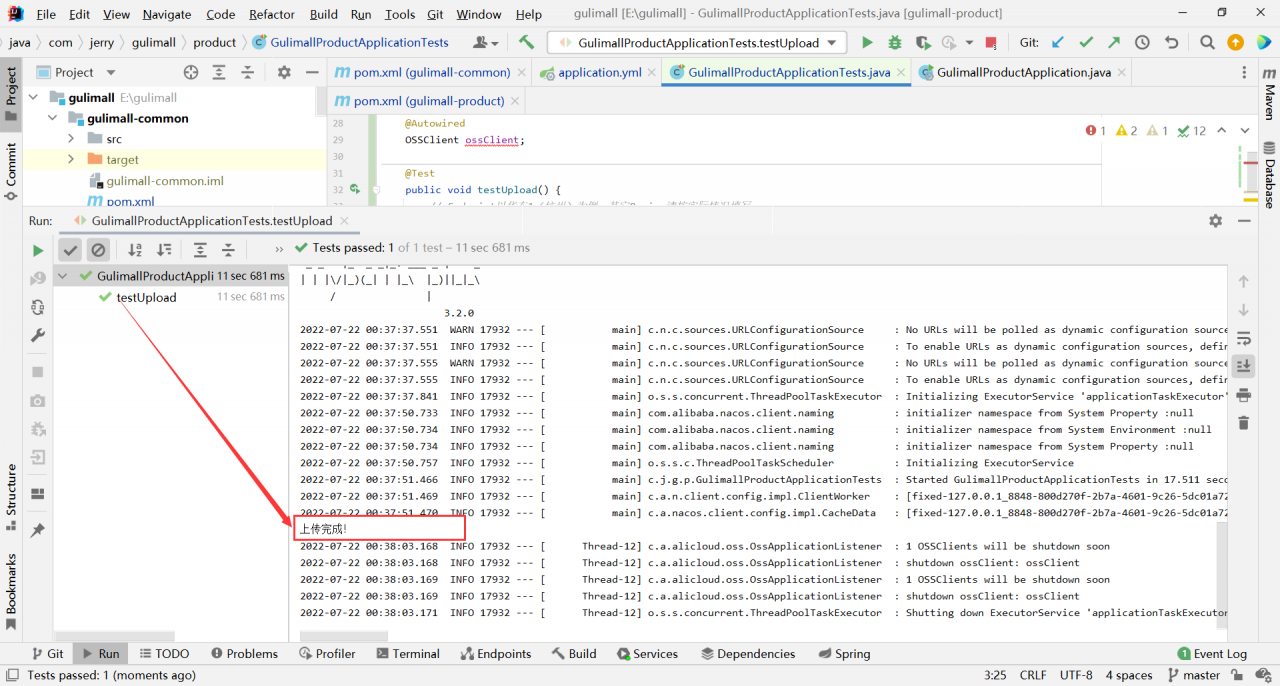Open Git Show History clock icon

[1142, 43]
